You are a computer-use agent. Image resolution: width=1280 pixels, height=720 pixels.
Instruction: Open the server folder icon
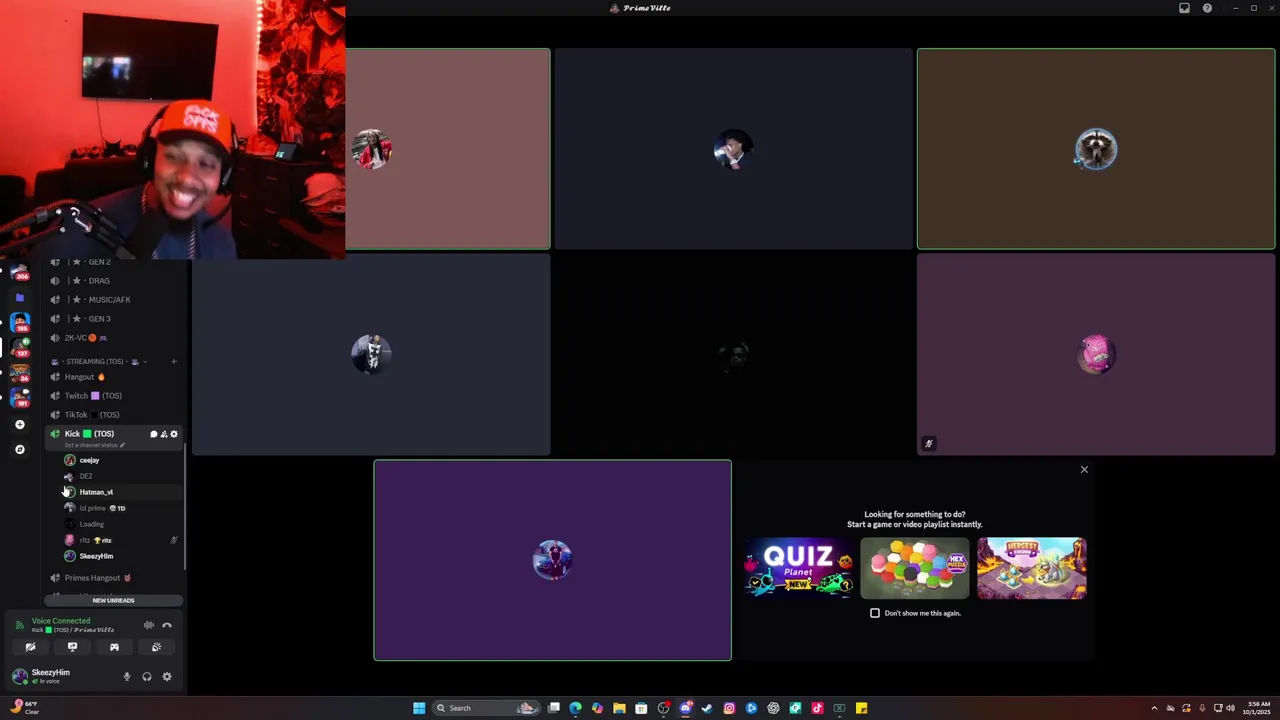[19, 297]
